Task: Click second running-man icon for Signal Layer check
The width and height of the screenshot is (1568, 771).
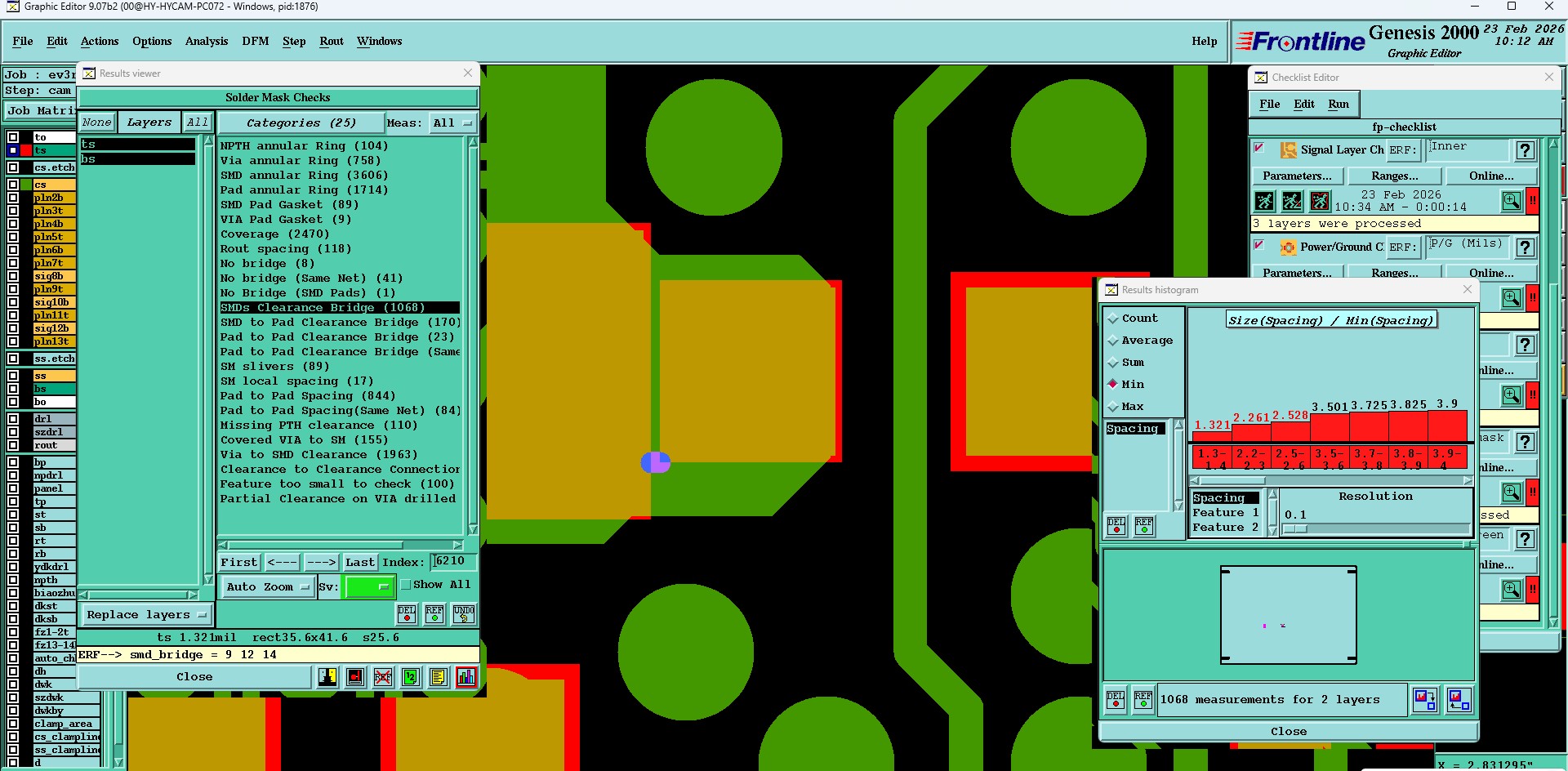Action: click(x=1292, y=201)
